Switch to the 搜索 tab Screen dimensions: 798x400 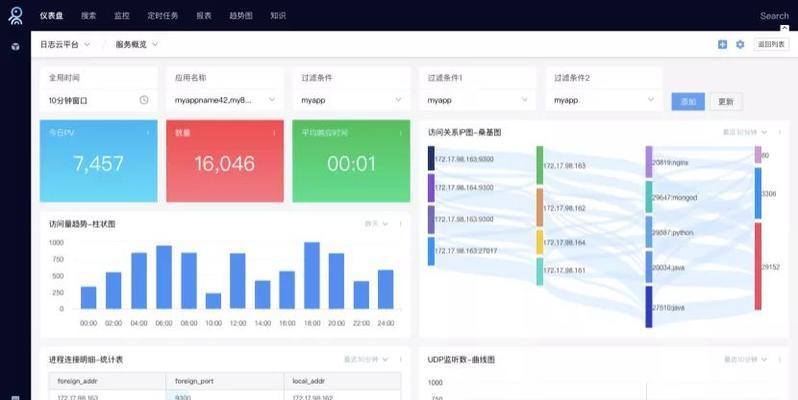(x=89, y=16)
